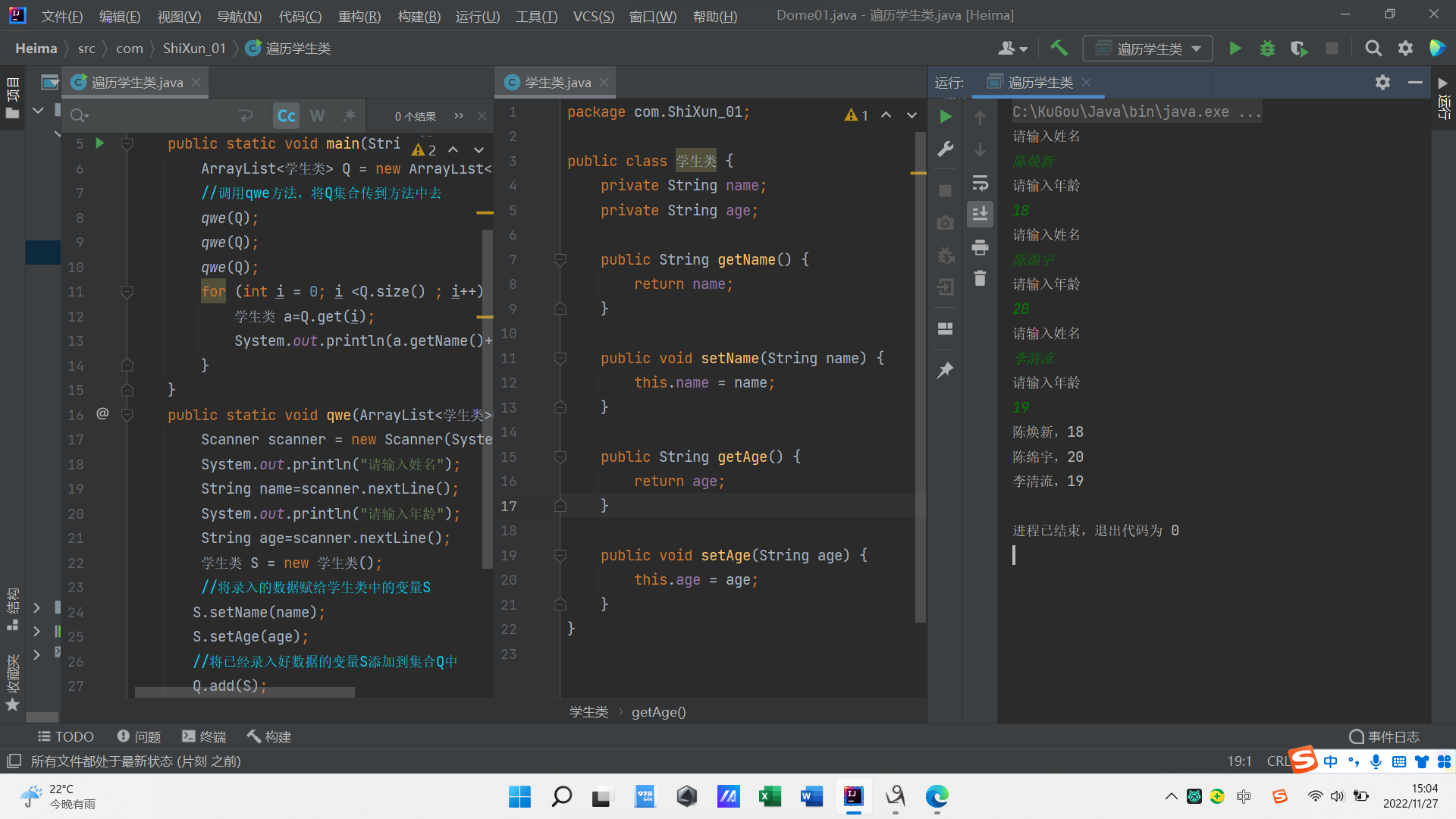Click the Rerun icon in Run panel
Image resolution: width=1456 pixels, height=819 pixels.
pos(946,117)
